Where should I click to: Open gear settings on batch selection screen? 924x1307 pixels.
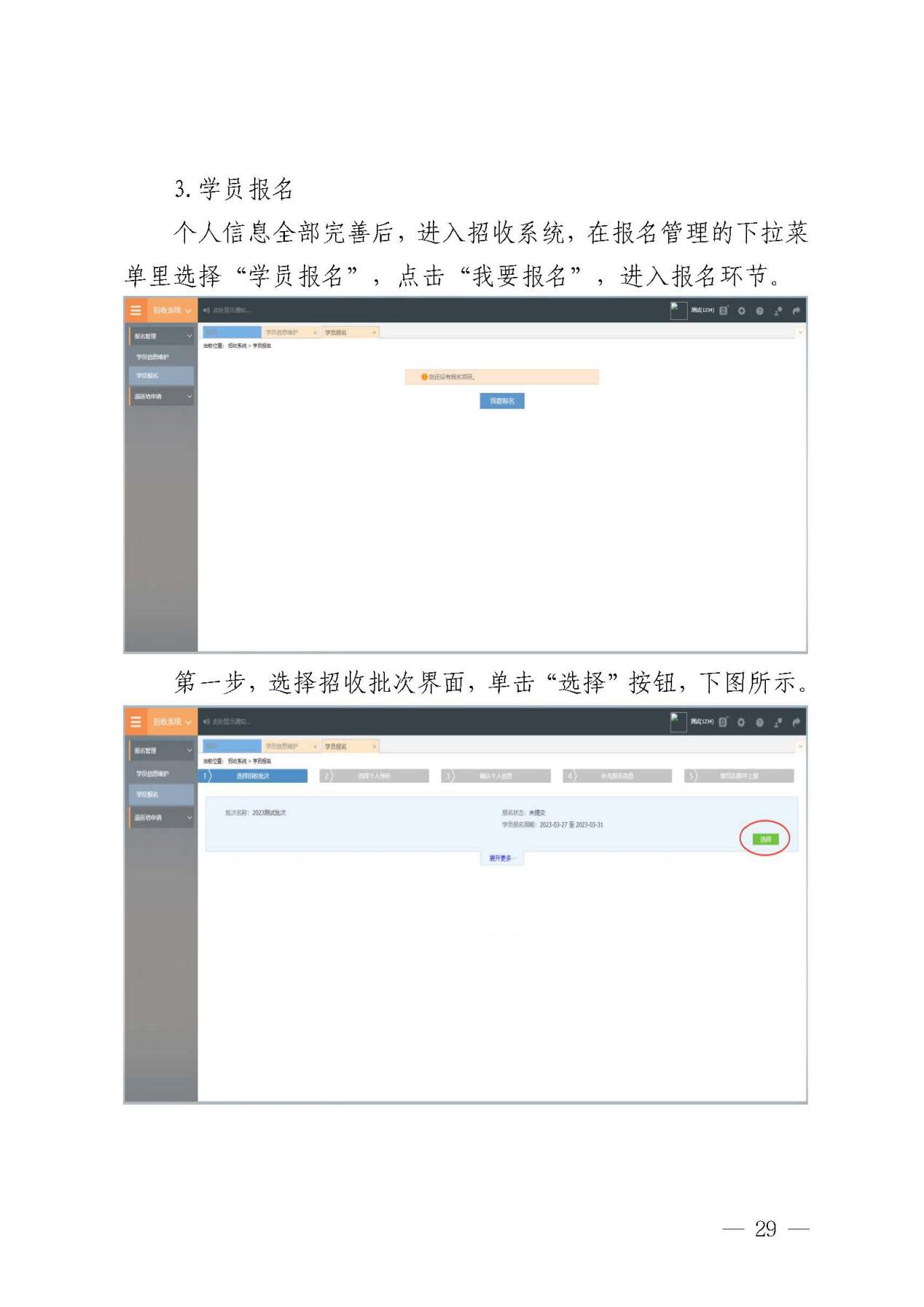742,722
